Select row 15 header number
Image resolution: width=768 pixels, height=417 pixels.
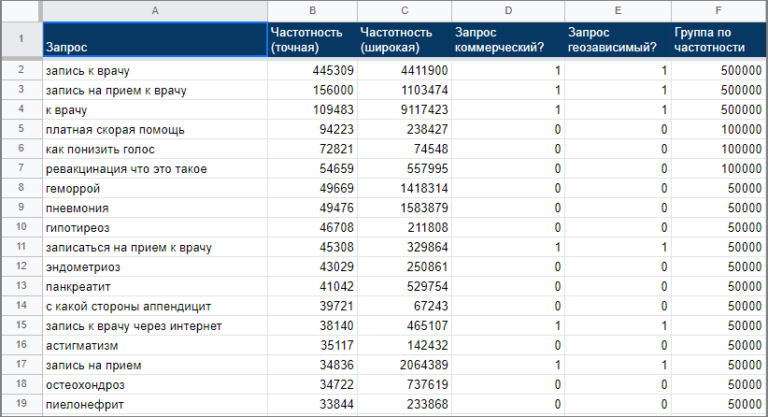pyautogui.click(x=20, y=325)
